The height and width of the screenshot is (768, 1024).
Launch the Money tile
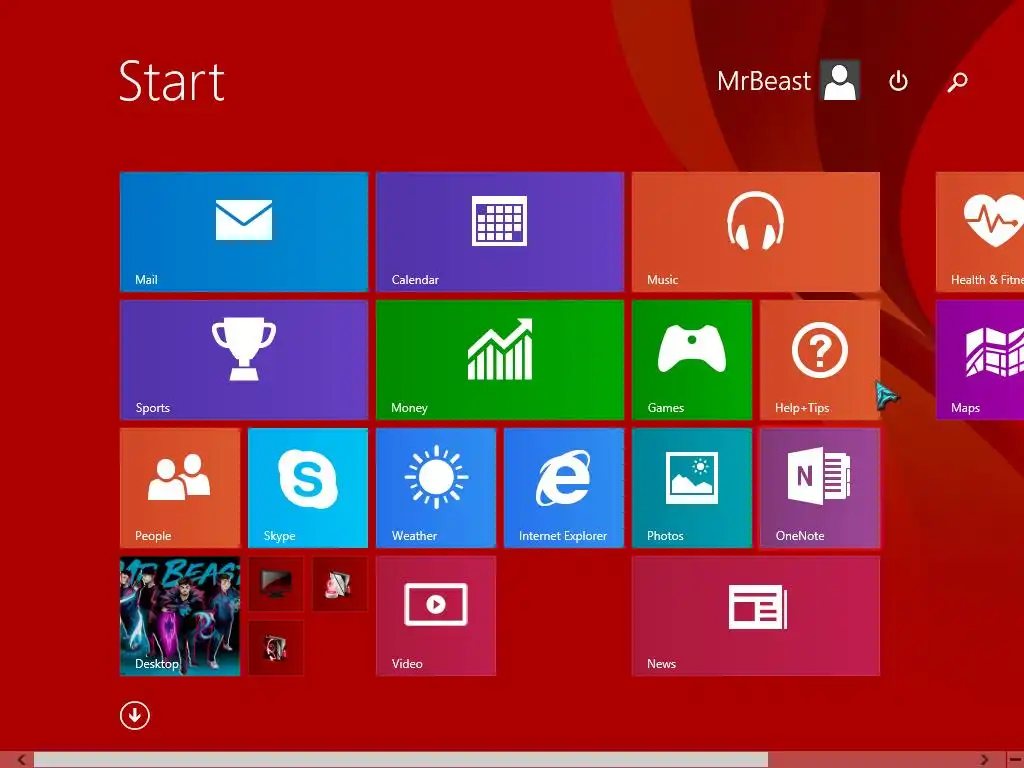(500, 360)
